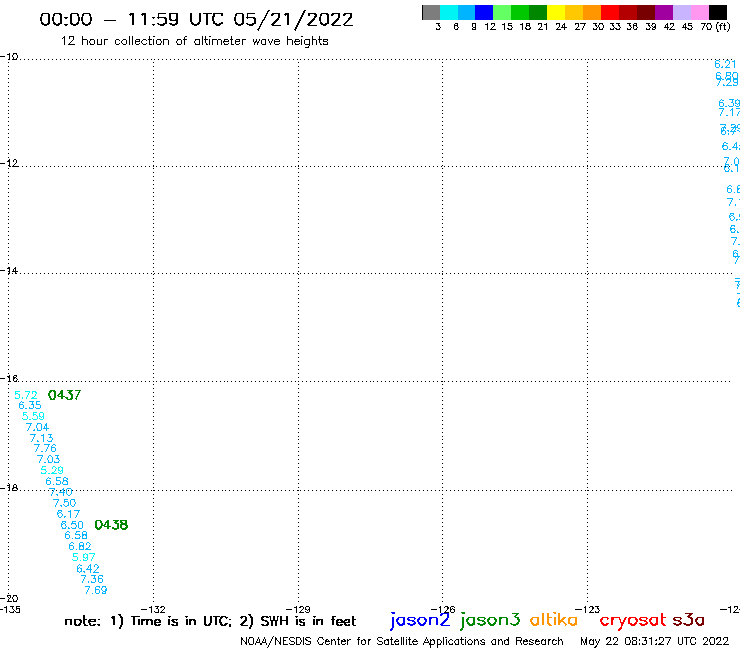Viewport: 740px width, 650px height.
Task: Click the wave height value 7.76
Action: [45, 448]
